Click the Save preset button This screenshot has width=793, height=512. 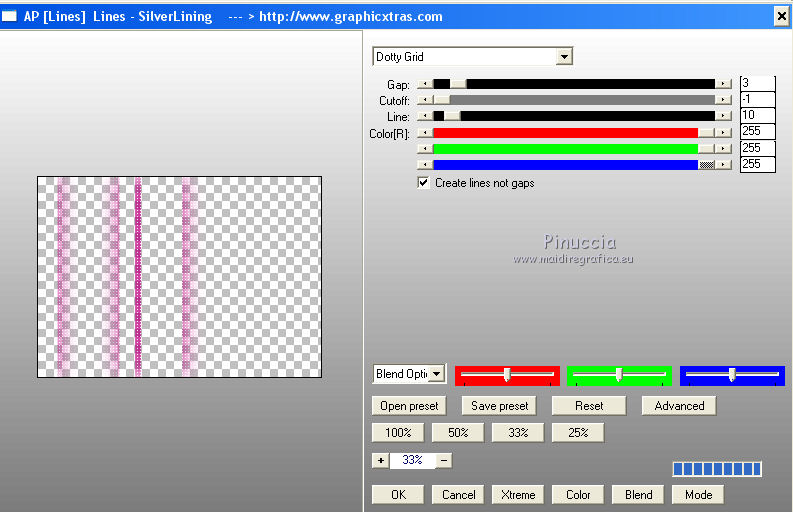click(x=499, y=406)
